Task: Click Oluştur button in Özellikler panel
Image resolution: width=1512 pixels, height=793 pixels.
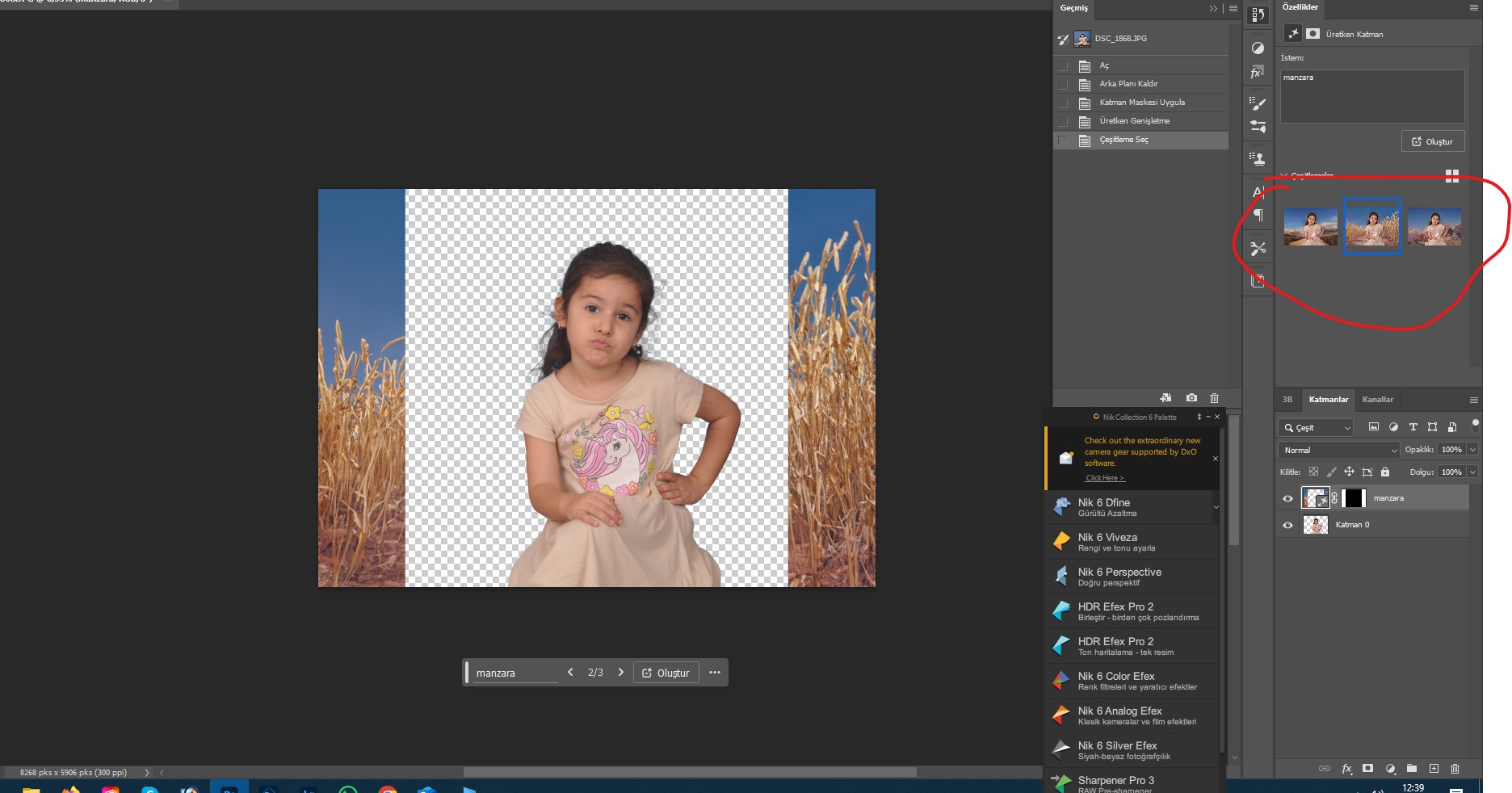Action: click(1432, 141)
